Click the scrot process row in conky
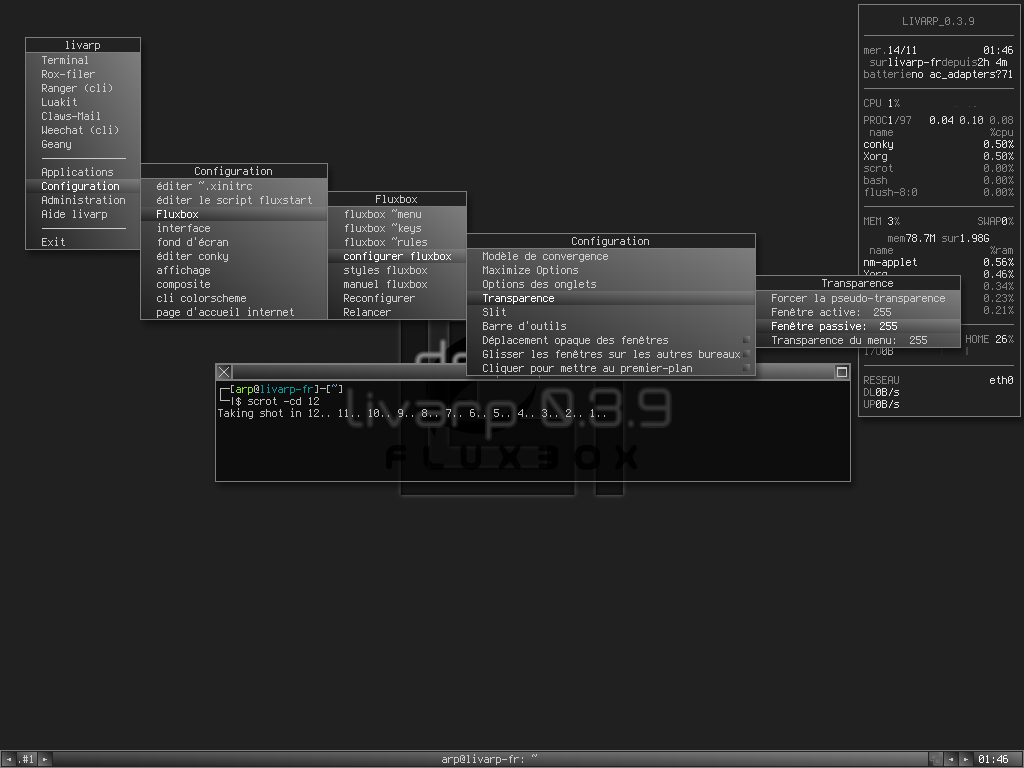This screenshot has height=768, width=1024. coord(938,168)
